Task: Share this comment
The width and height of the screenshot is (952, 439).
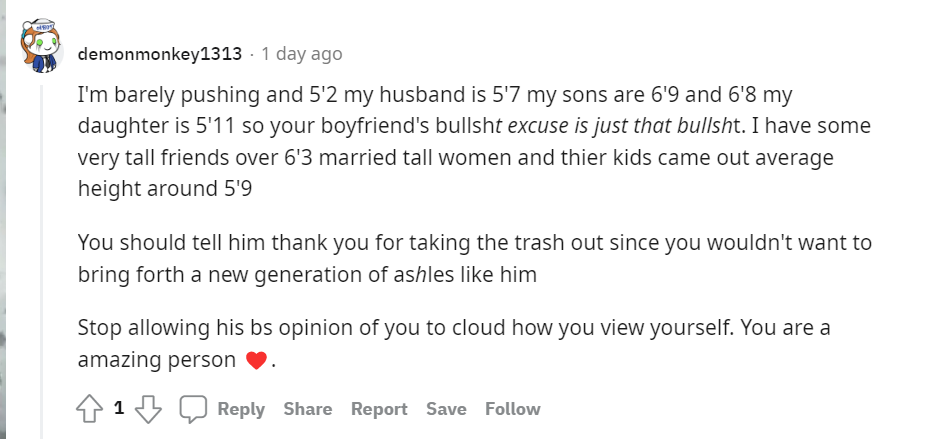Action: click(x=308, y=409)
